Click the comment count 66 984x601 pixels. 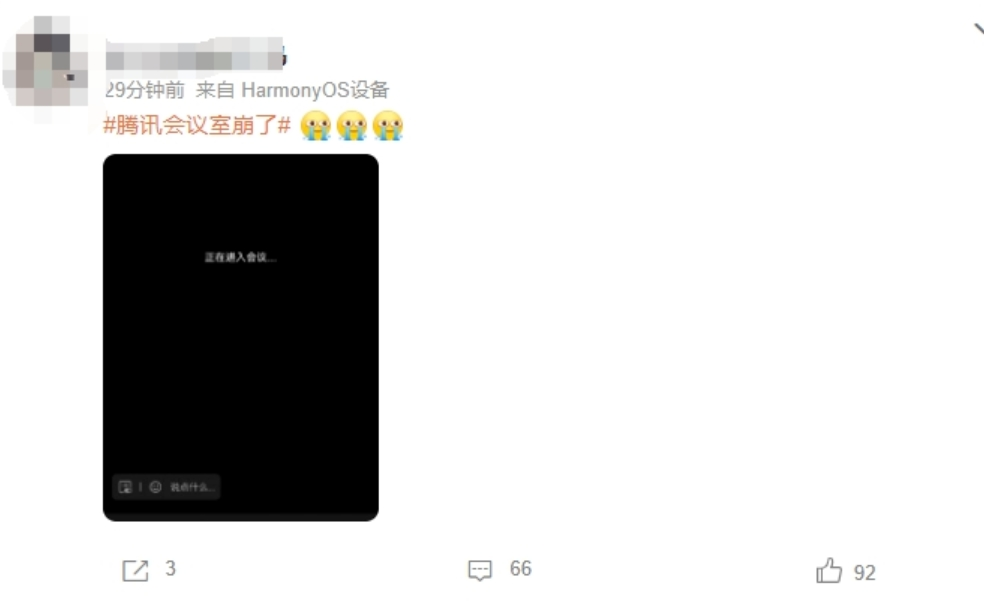click(x=520, y=568)
